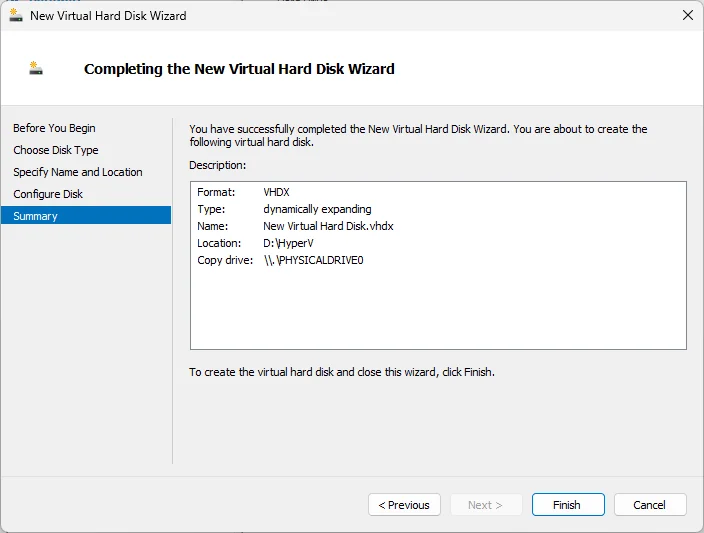The image size is (704, 533).
Task: Go back with the Previous button
Action: (x=404, y=505)
